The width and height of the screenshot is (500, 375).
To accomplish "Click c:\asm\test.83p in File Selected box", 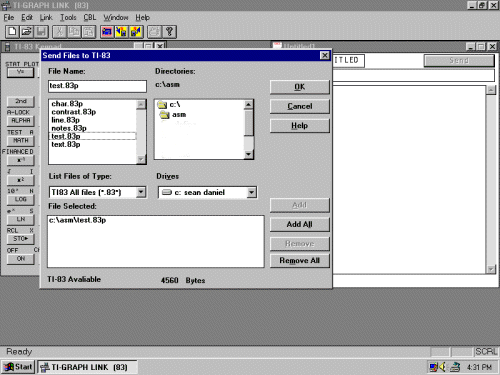I will click(x=77, y=220).
